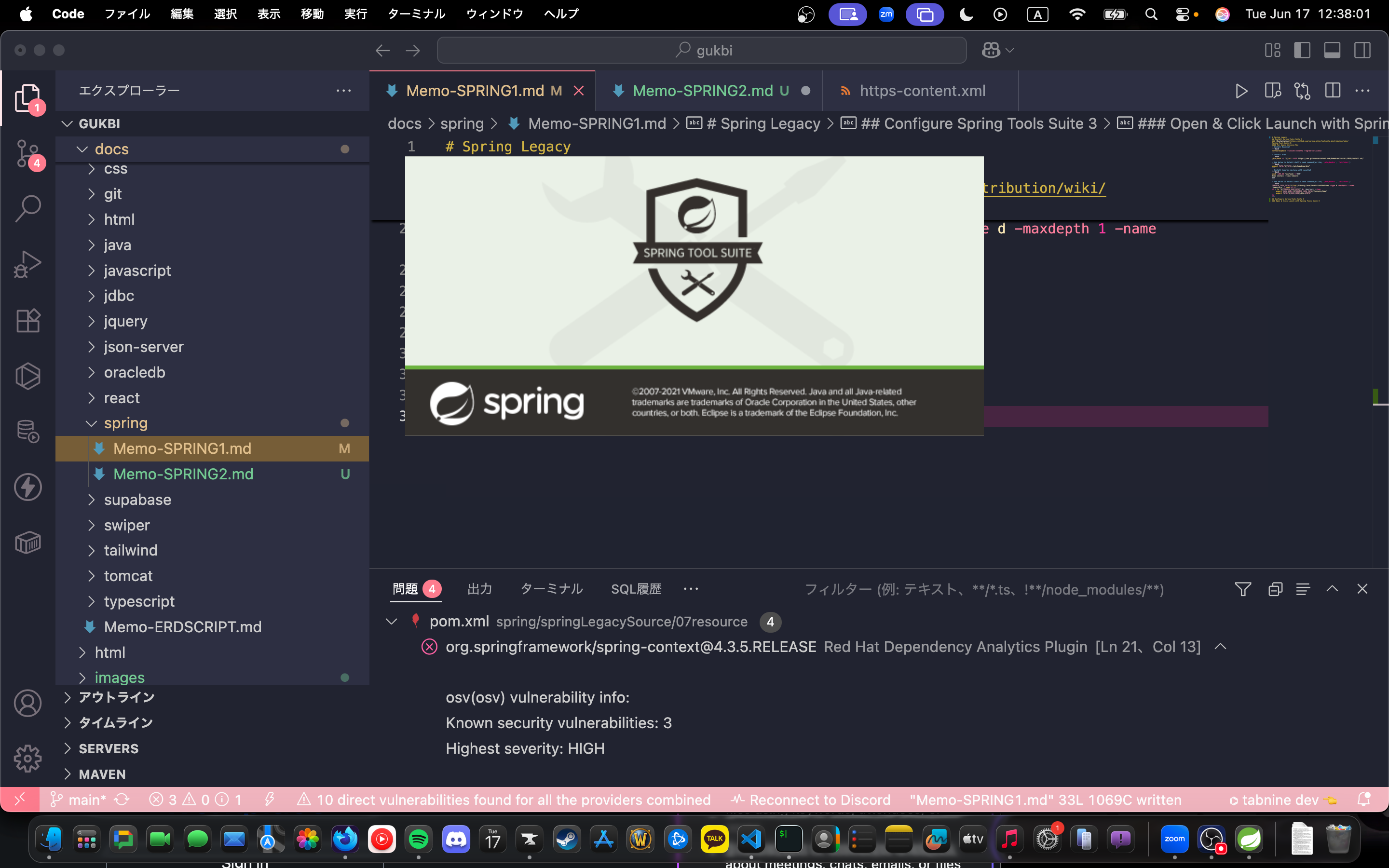Open the ファイル menu in menu bar
The width and height of the screenshot is (1389, 868).
coord(127,14)
